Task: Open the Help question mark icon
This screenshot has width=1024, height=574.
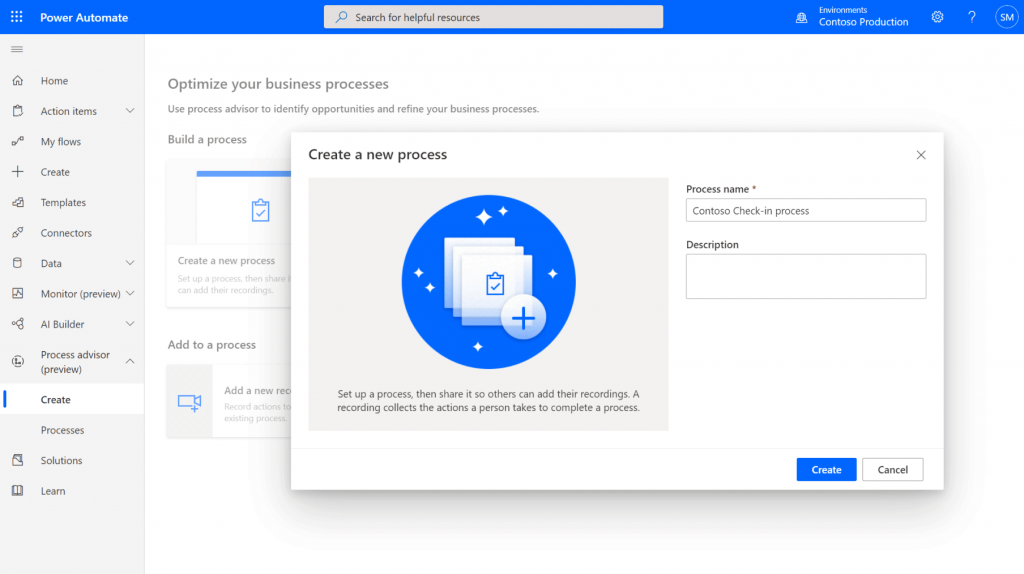Action: coord(972,17)
